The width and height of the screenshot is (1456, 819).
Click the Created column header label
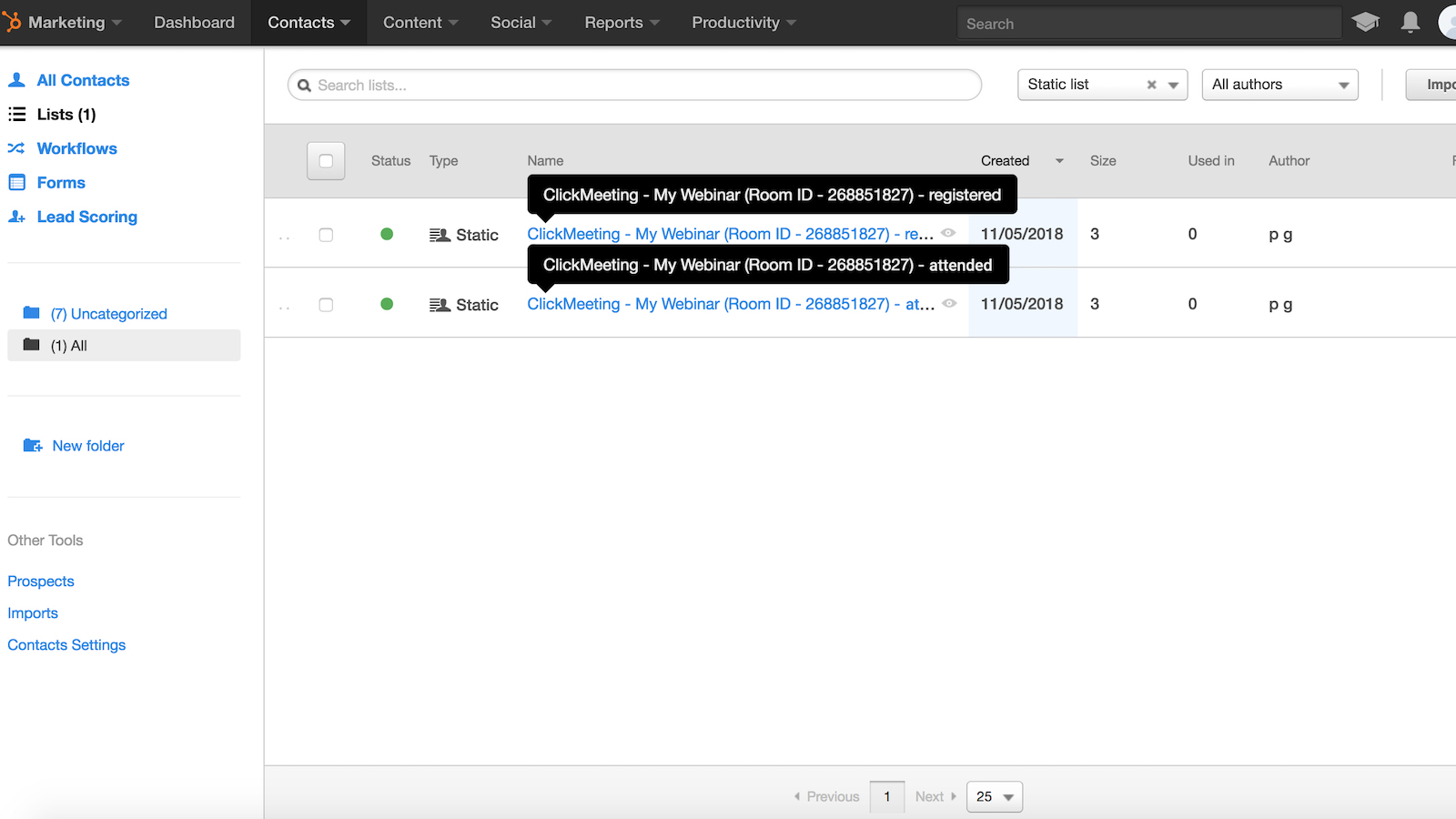pyautogui.click(x=1005, y=160)
